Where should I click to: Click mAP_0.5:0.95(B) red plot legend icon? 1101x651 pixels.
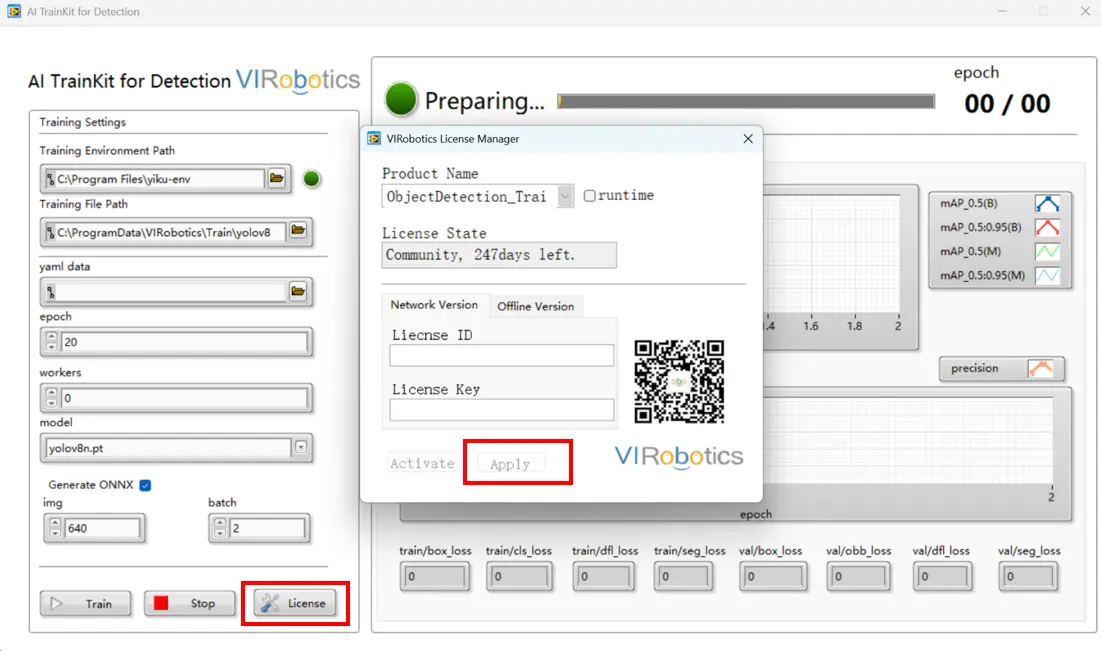point(1046,228)
